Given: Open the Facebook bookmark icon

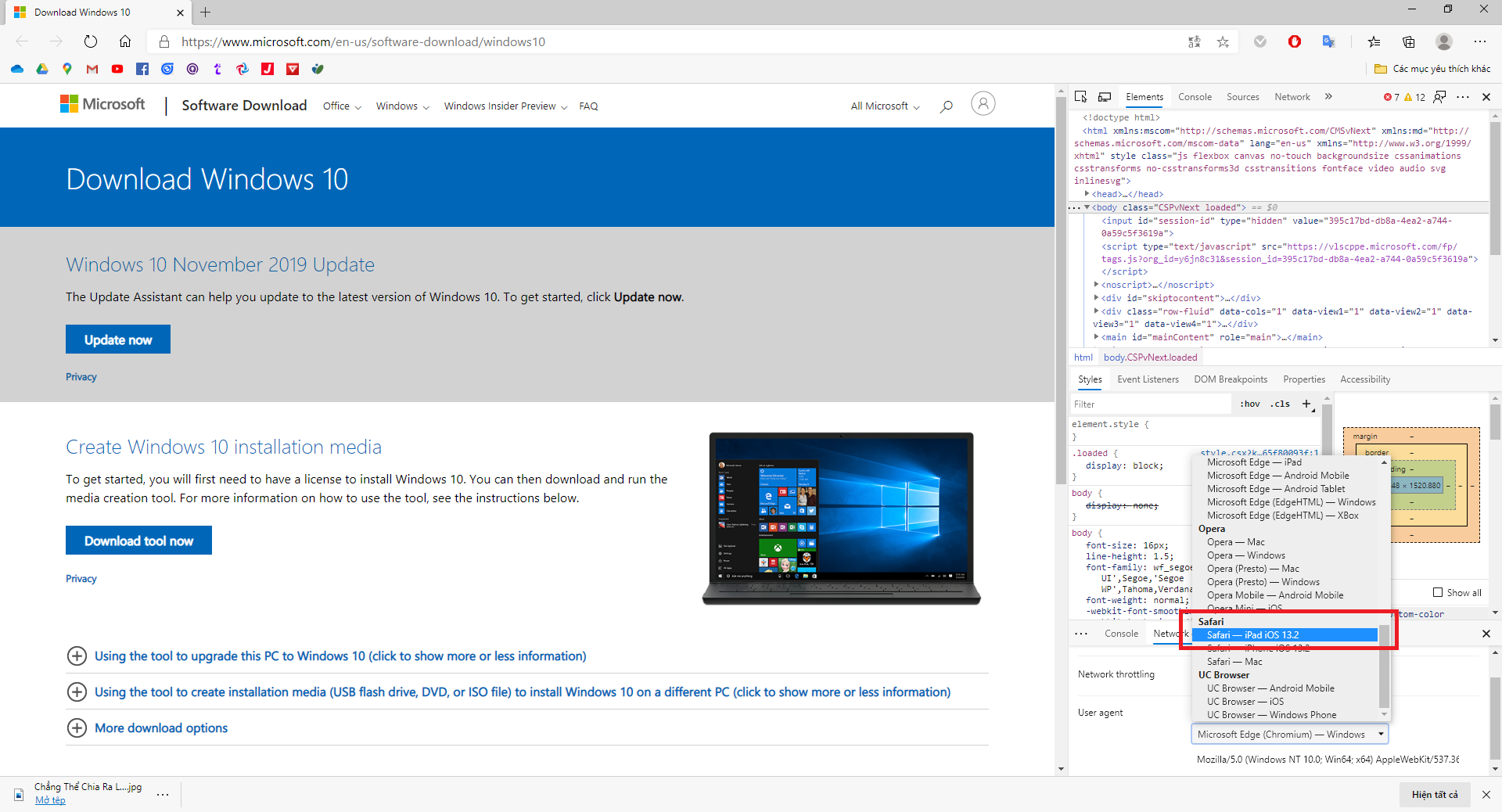Looking at the screenshot, I should [142, 69].
